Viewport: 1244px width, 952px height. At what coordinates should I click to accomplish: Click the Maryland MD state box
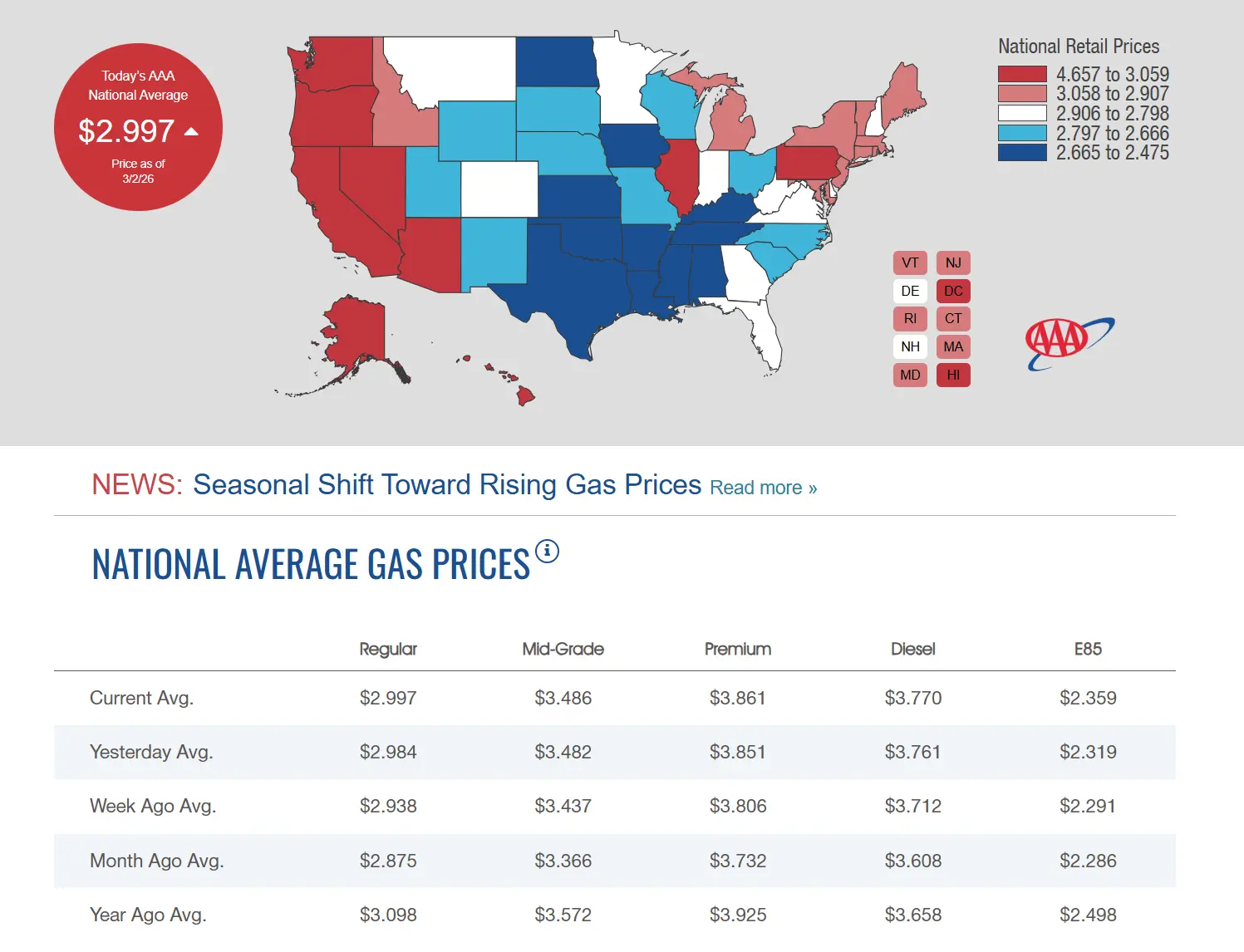[x=910, y=375]
